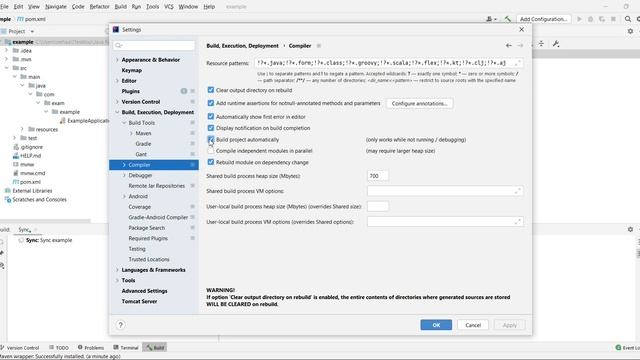Click the forward arrow in the Settings header
Image resolution: width=640 pixels, height=360 pixels.
click(x=520, y=46)
